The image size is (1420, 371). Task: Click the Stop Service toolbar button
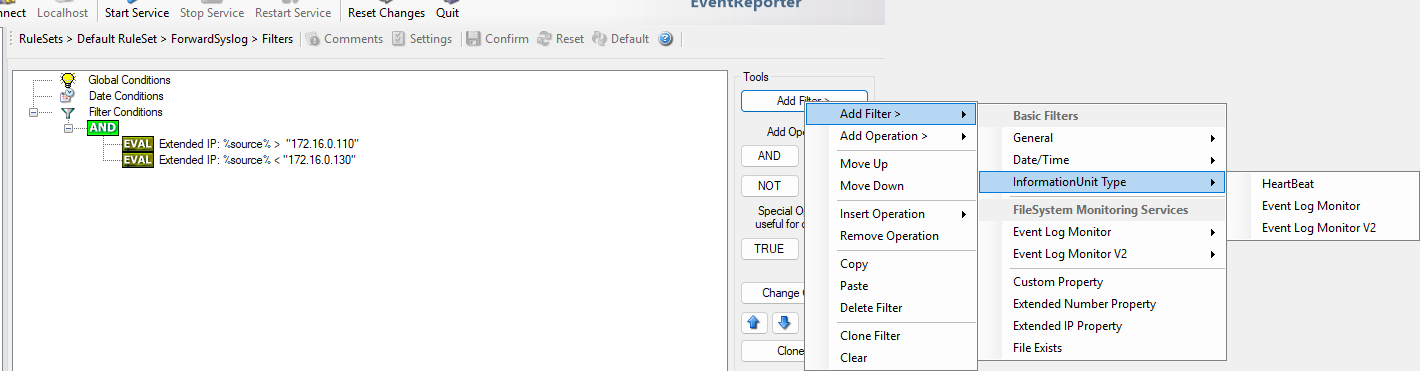coord(212,13)
